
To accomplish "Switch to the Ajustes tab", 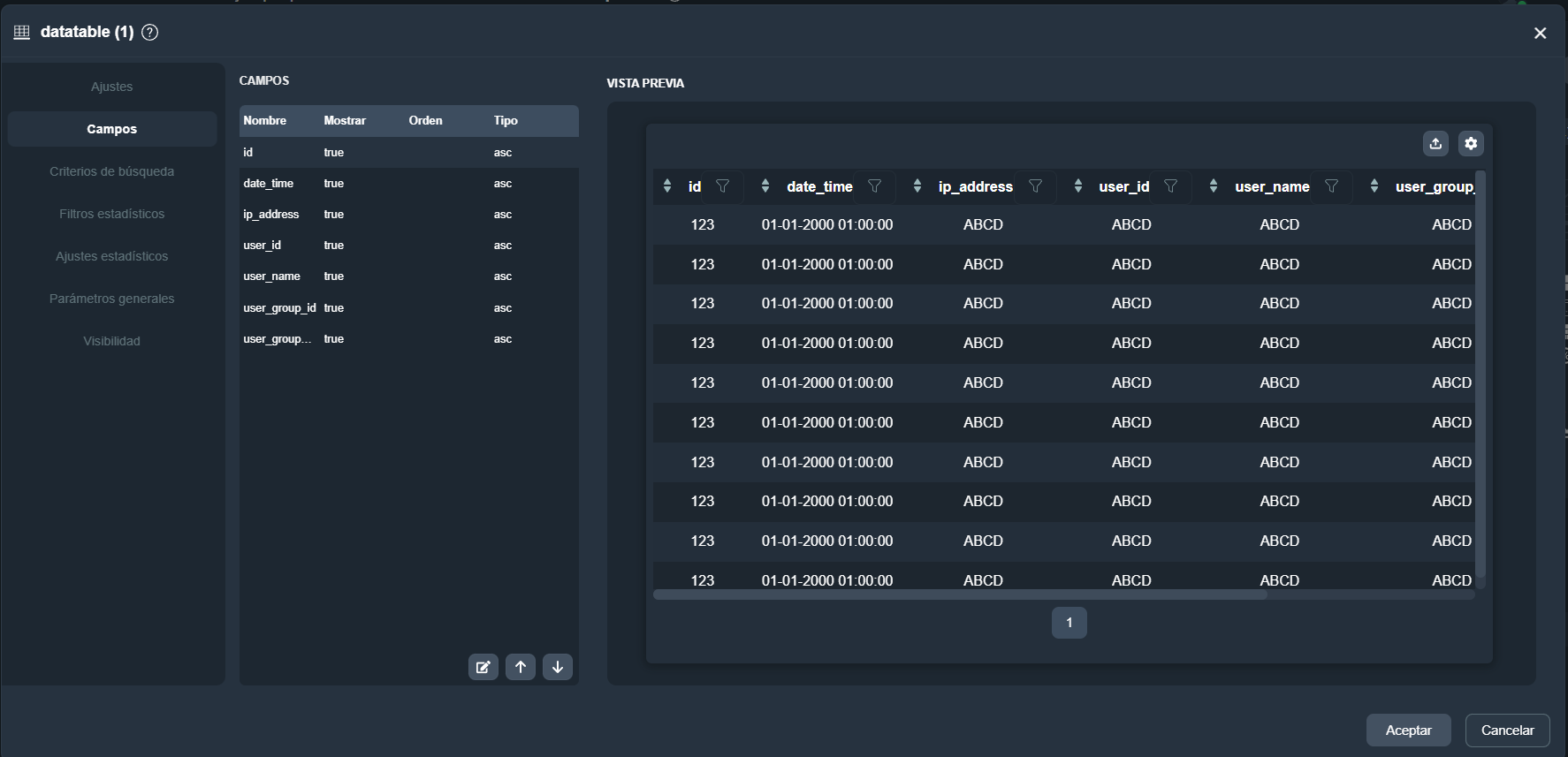I will [111, 87].
